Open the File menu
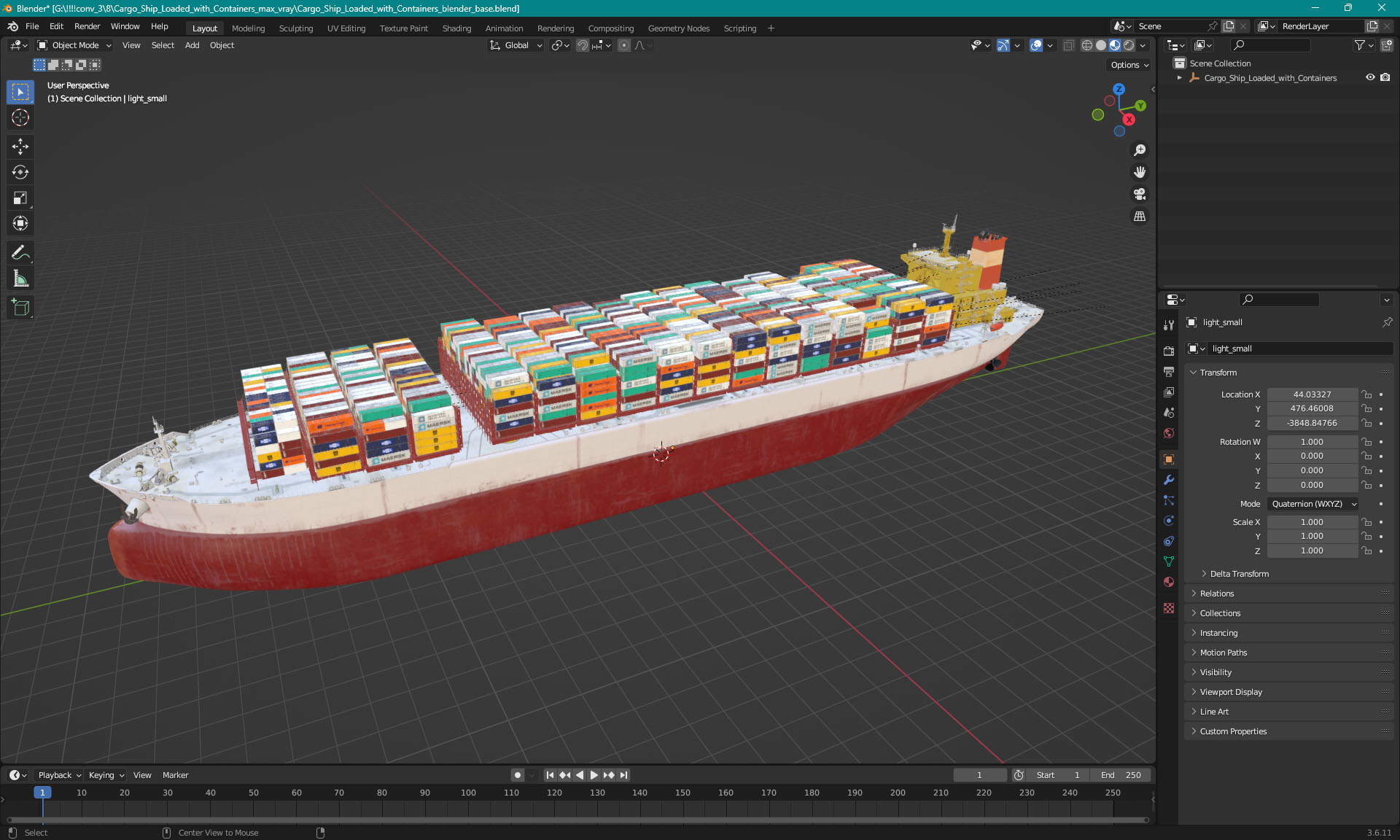 (x=32, y=26)
